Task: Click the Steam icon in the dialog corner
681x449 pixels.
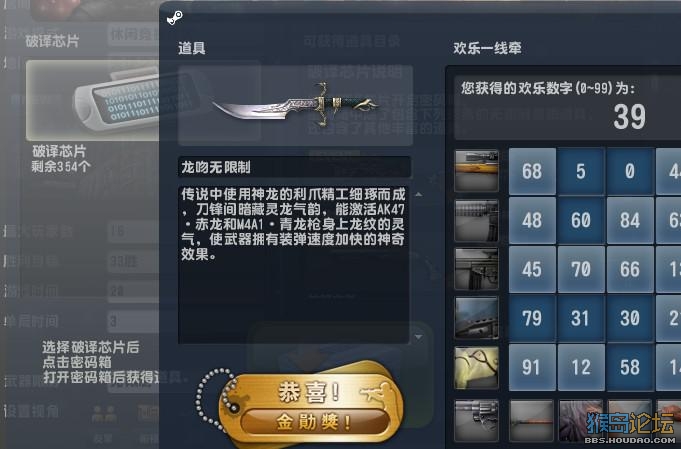Action: coord(175,18)
